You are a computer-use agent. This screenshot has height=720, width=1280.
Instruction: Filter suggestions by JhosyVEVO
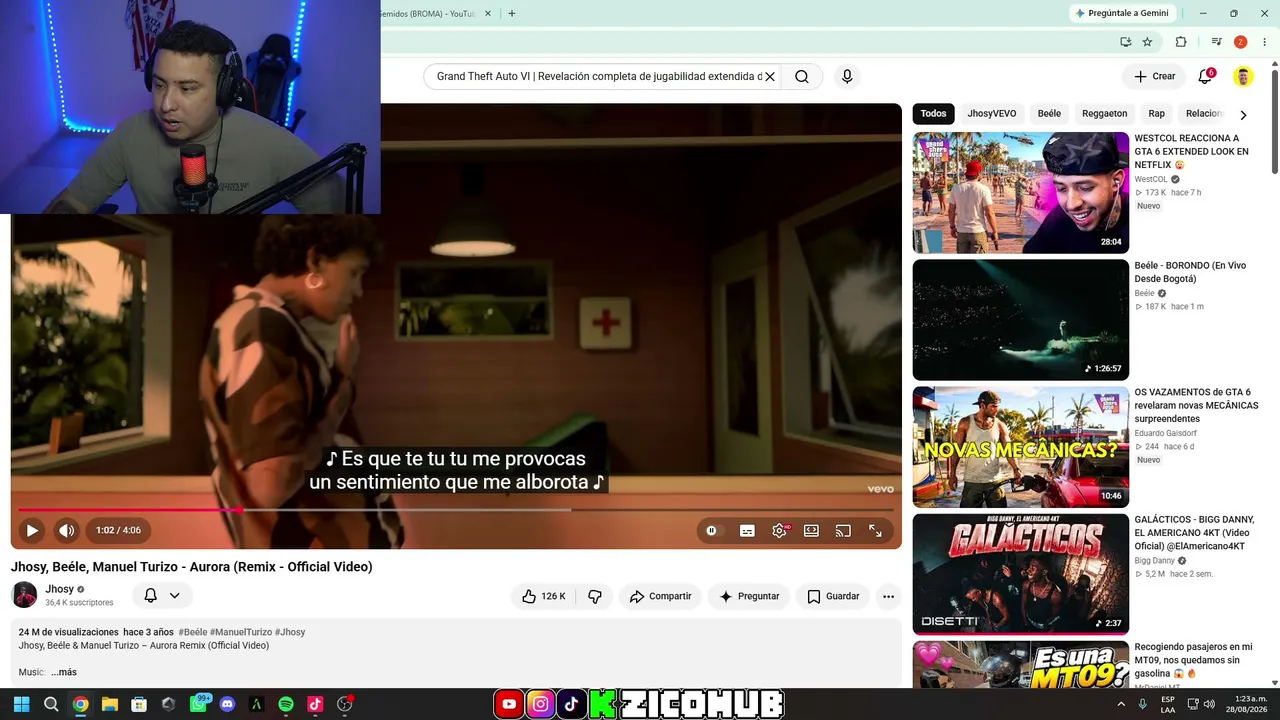click(991, 114)
